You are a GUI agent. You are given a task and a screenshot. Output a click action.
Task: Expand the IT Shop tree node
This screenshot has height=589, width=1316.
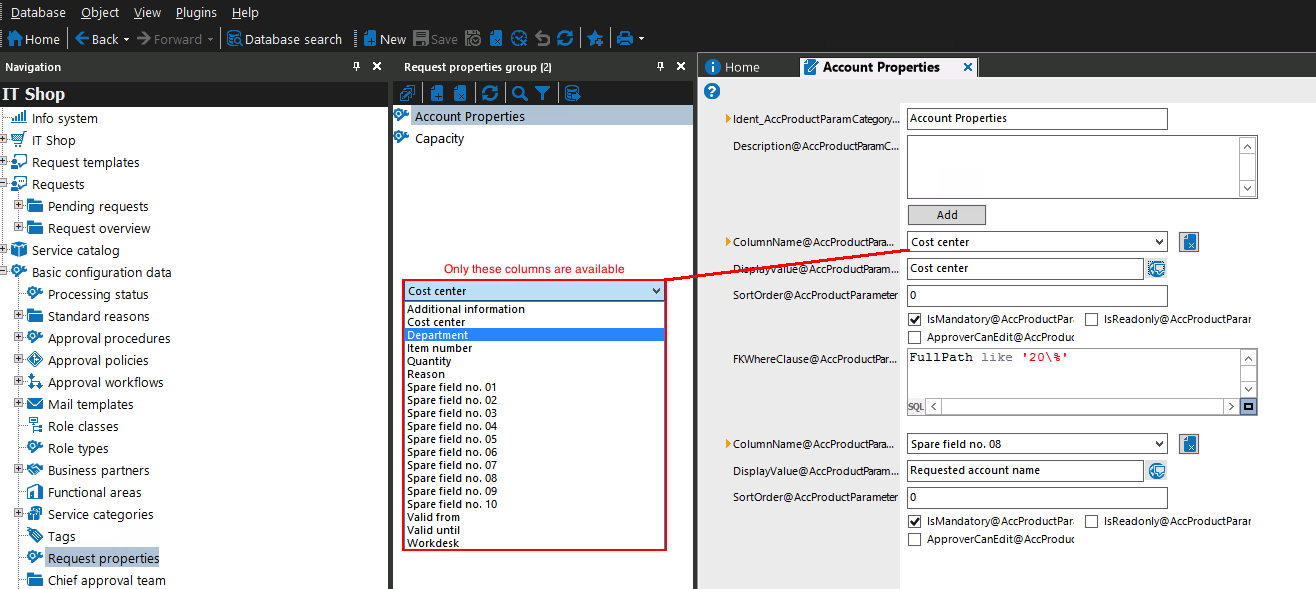[4, 140]
